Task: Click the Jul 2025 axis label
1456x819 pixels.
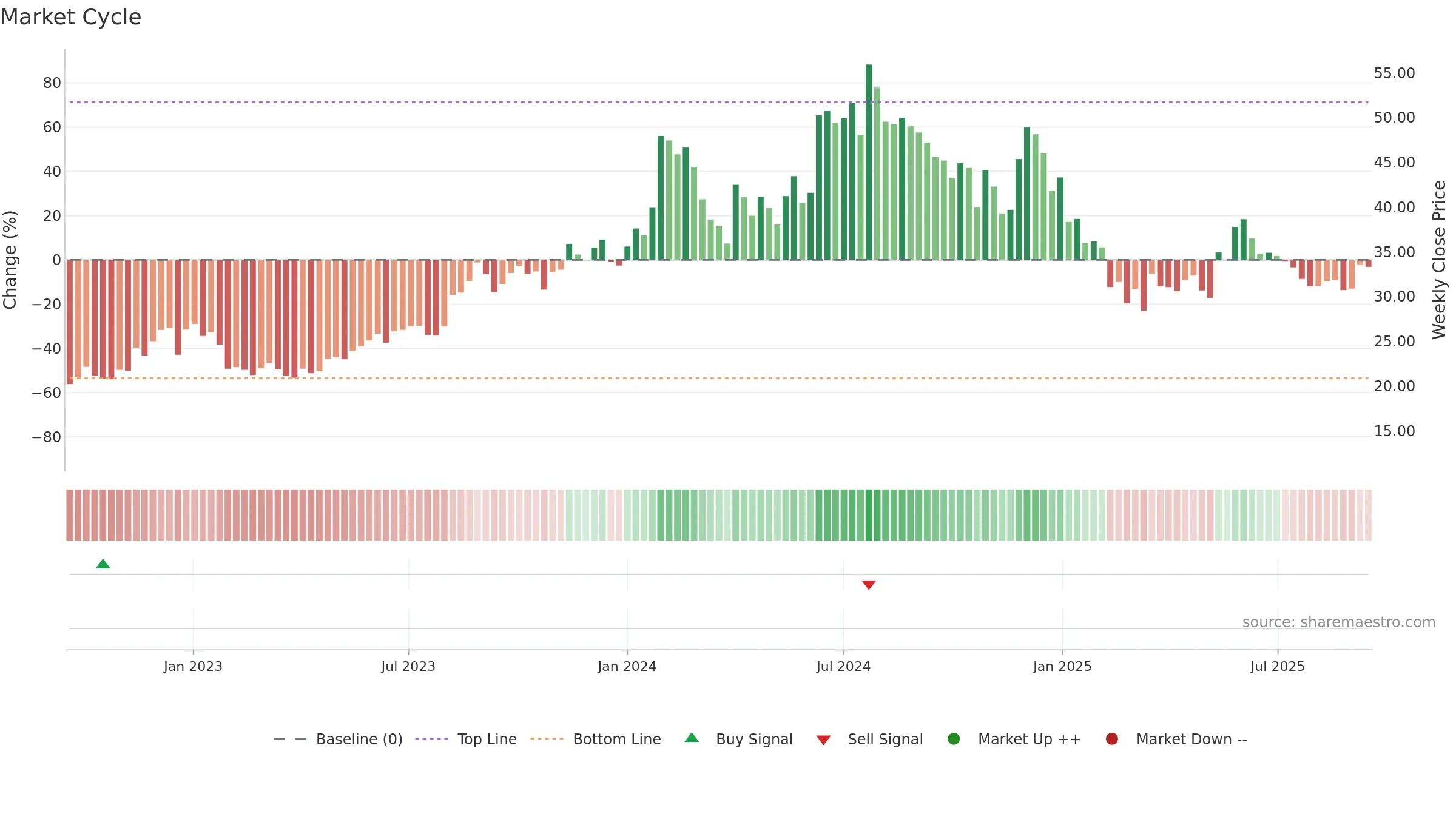Action: (x=1278, y=666)
